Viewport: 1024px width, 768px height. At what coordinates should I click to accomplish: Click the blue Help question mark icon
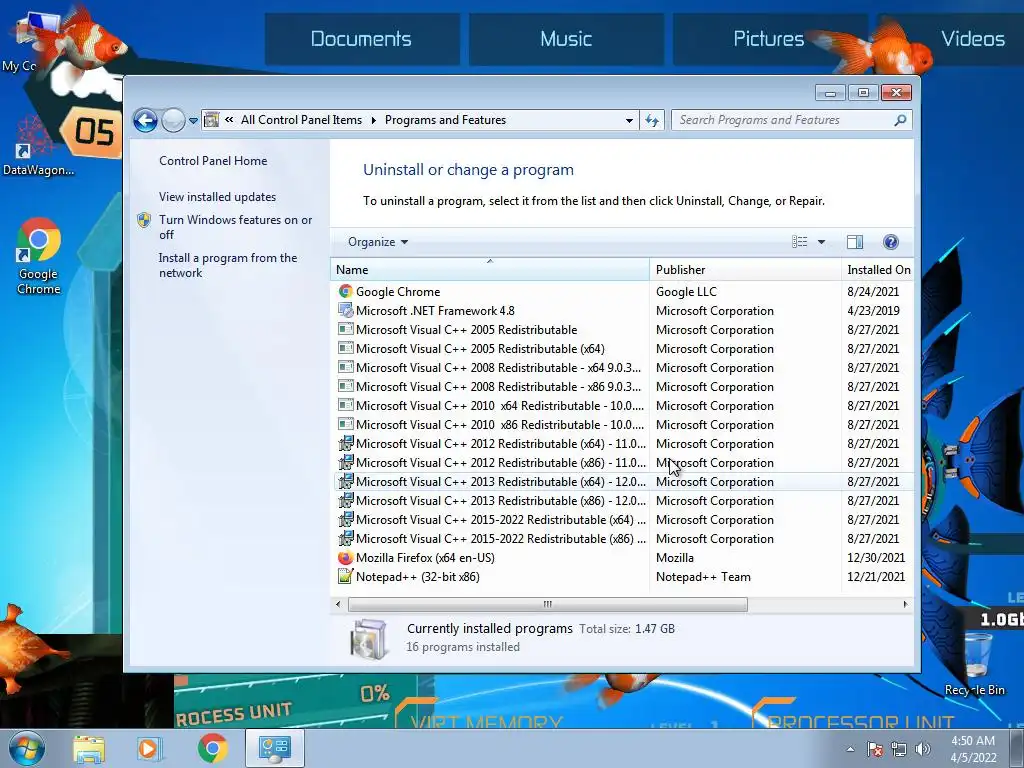point(890,242)
